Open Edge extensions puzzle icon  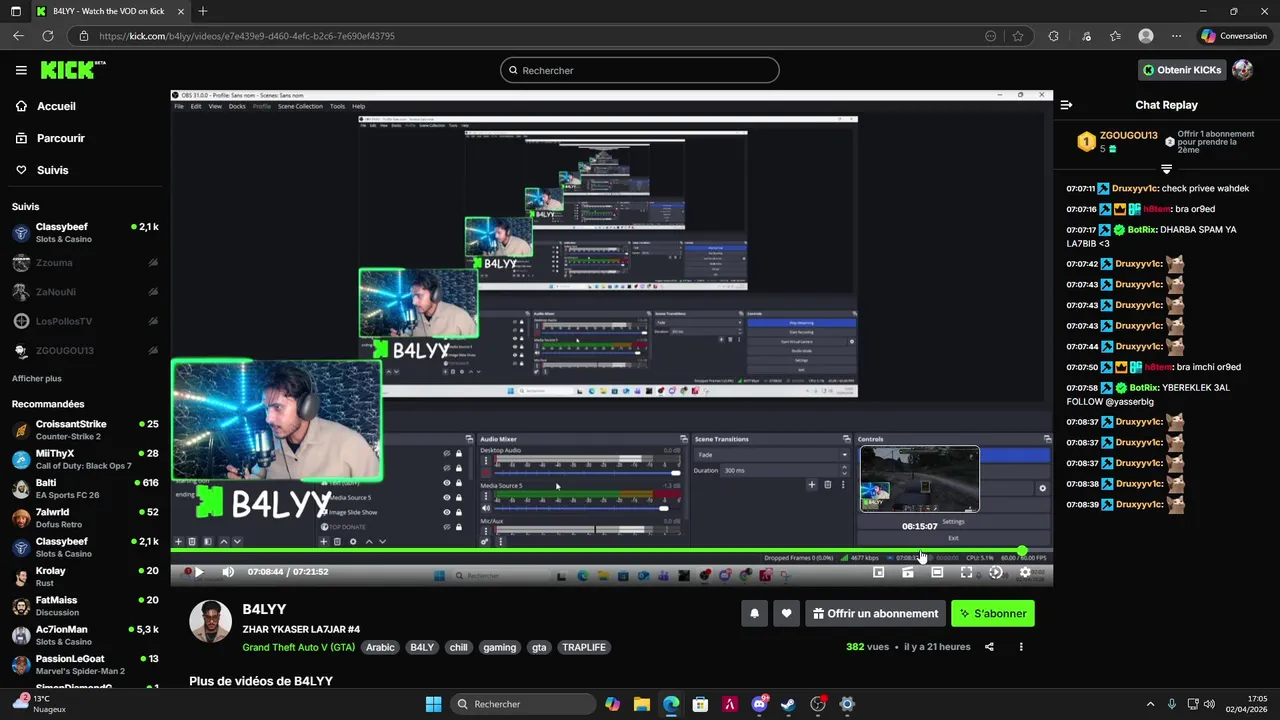pyautogui.click(x=1053, y=36)
